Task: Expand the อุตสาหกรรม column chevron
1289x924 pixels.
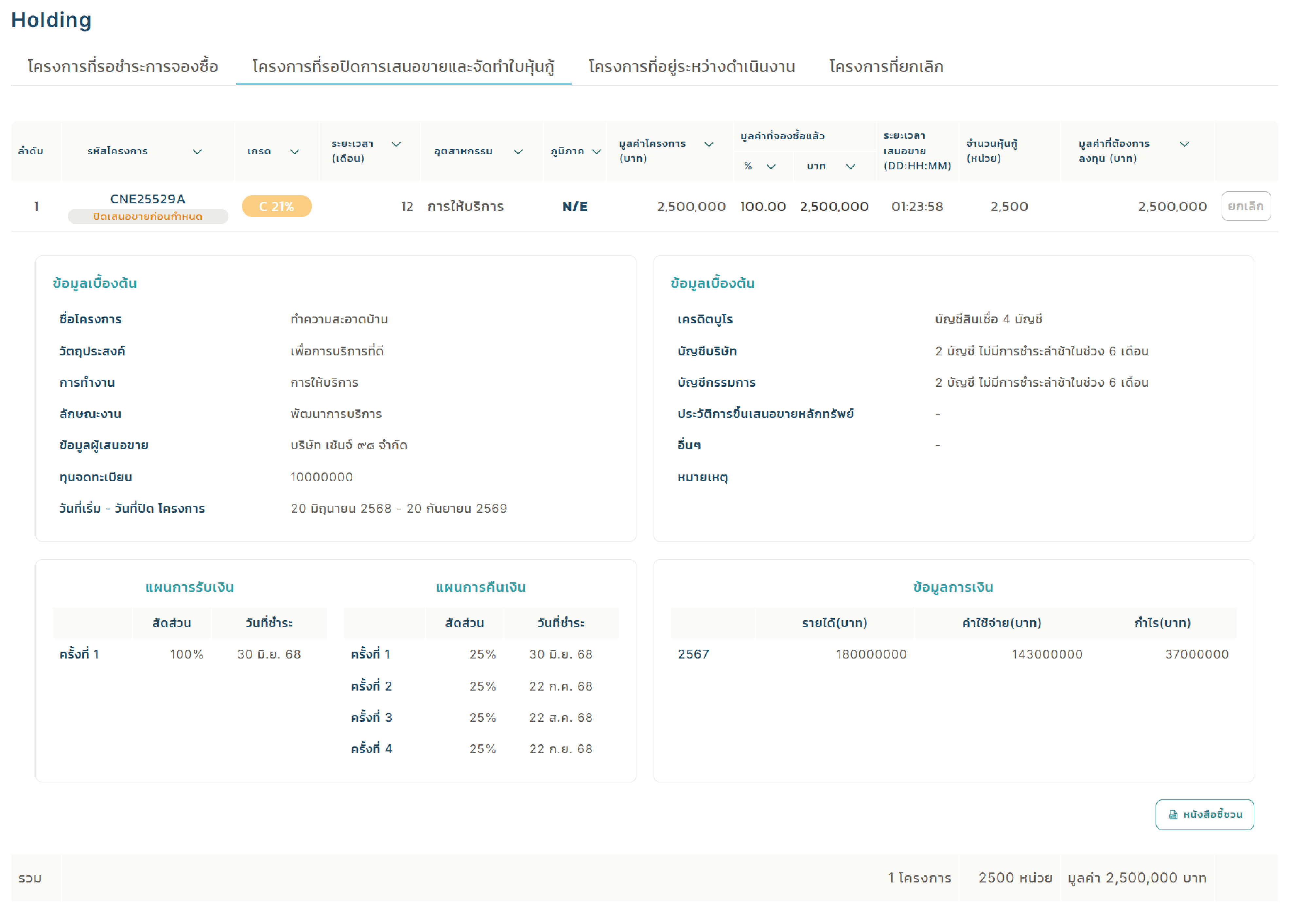Action: pyautogui.click(x=518, y=152)
